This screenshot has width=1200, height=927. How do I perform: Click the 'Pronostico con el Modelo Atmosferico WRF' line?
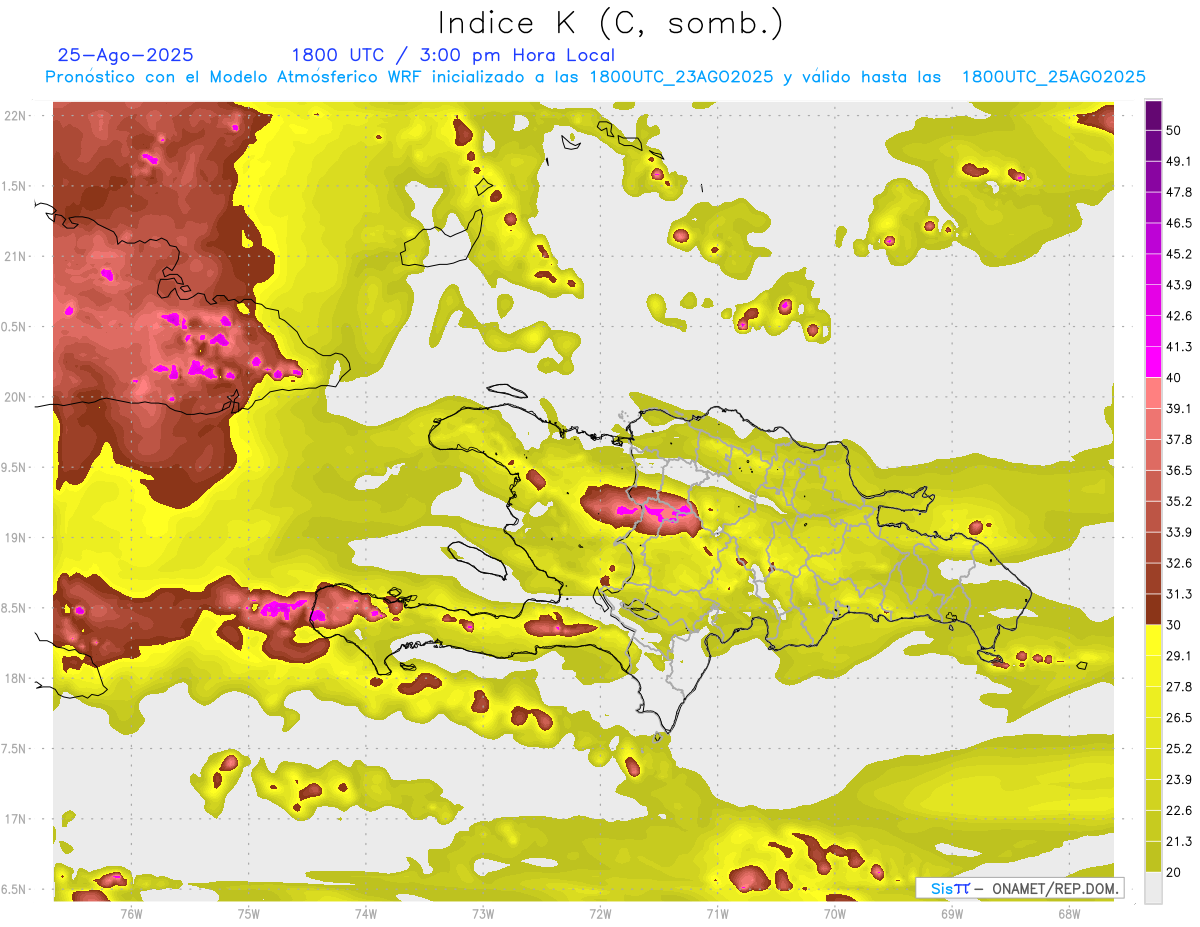pos(596,77)
